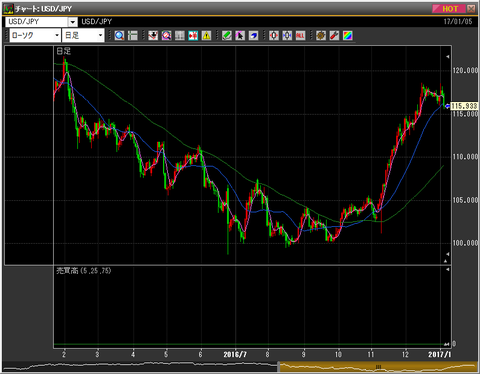
Task: Click the crossed-out magnifier reset zoom icon
Action: 166,35
